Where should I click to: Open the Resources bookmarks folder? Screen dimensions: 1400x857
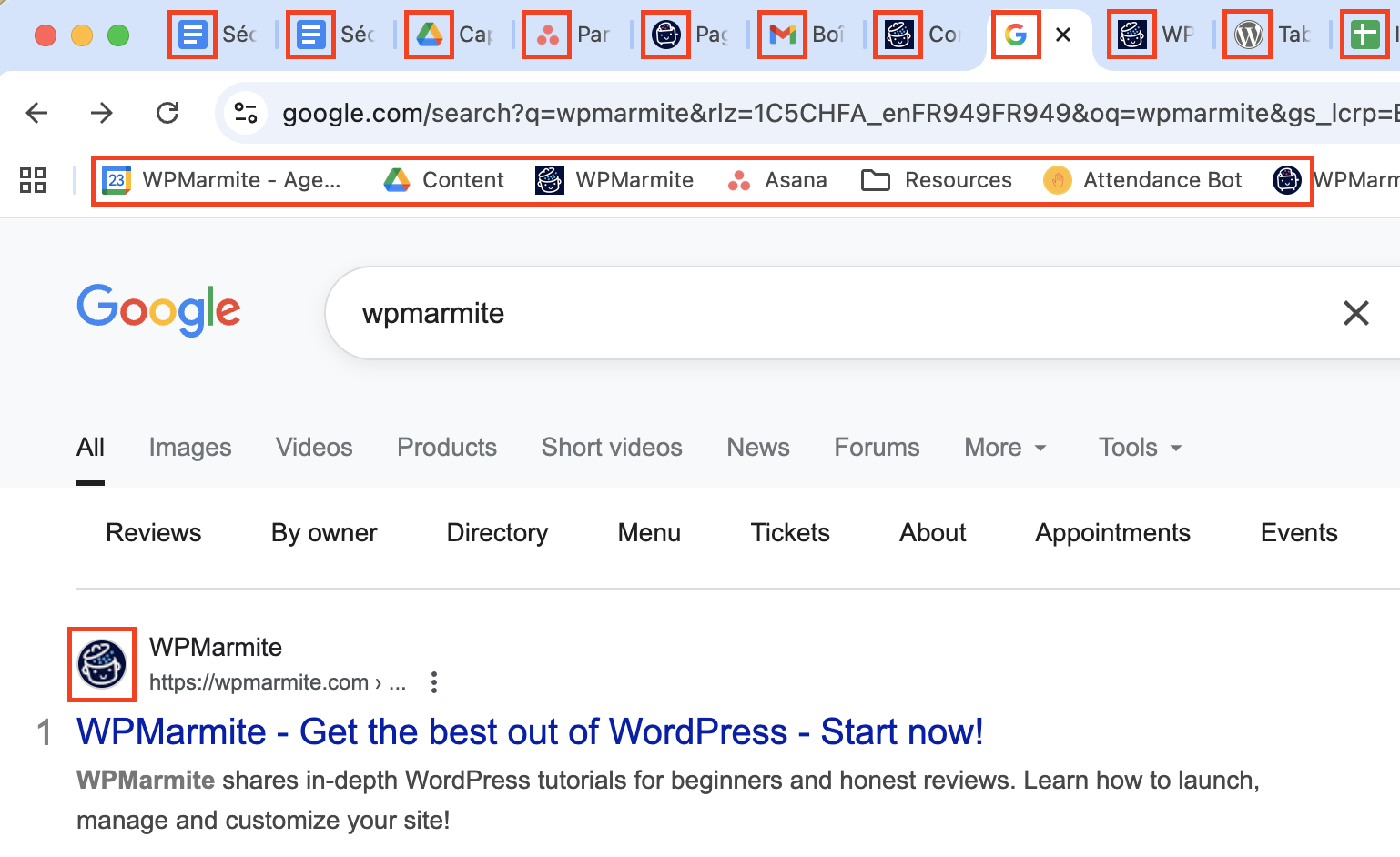(x=937, y=180)
